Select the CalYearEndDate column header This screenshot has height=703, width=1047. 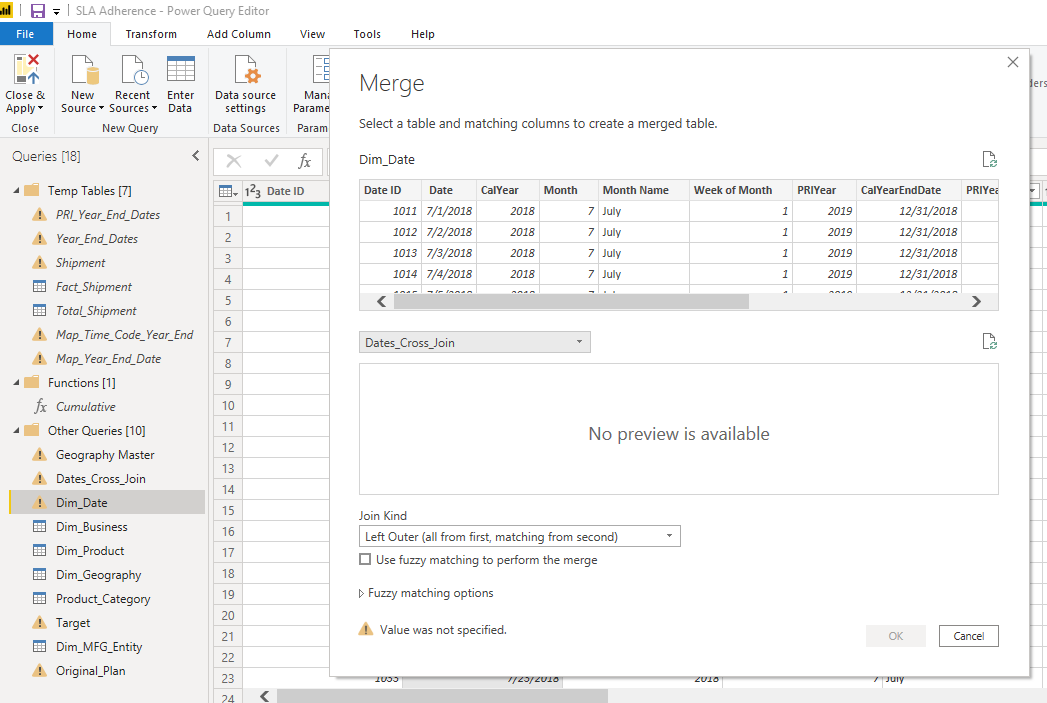pyautogui.click(x=909, y=190)
